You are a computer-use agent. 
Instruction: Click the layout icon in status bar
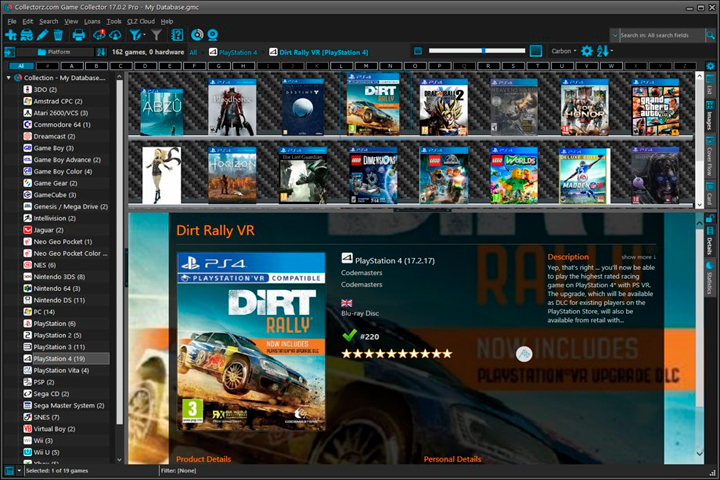tap(9, 471)
